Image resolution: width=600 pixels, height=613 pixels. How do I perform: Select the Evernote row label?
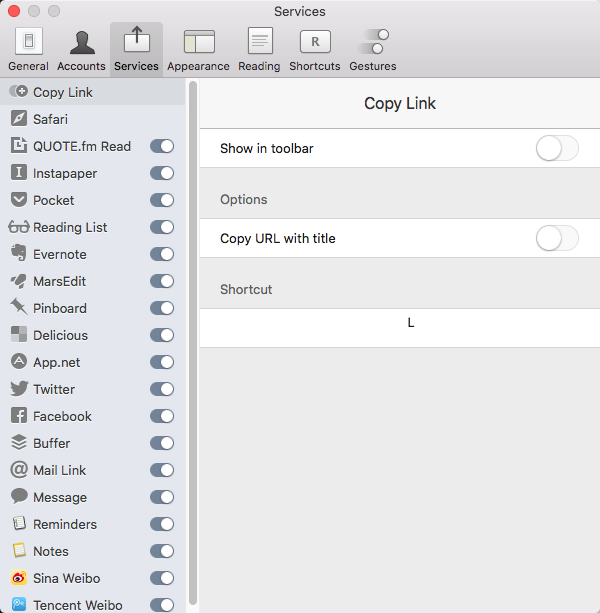pos(60,254)
